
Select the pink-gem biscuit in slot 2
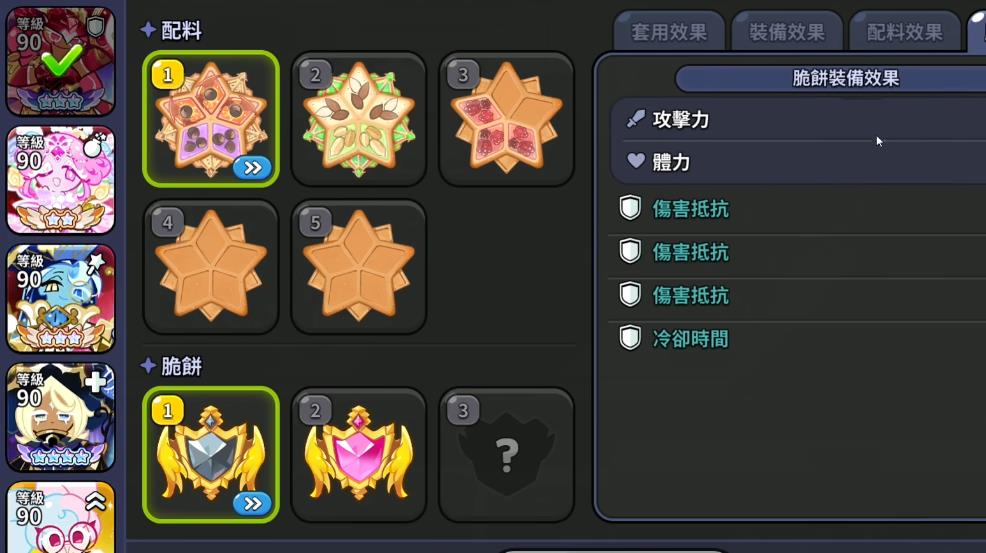[x=358, y=455]
